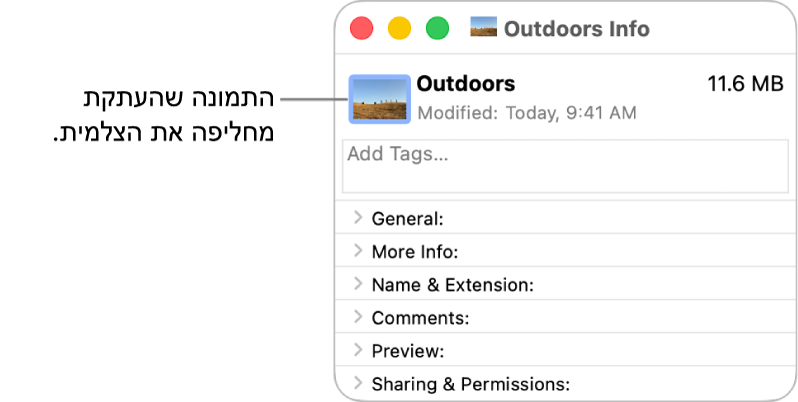
Task: Expand the Name & Extension chevron
Action: click(358, 284)
